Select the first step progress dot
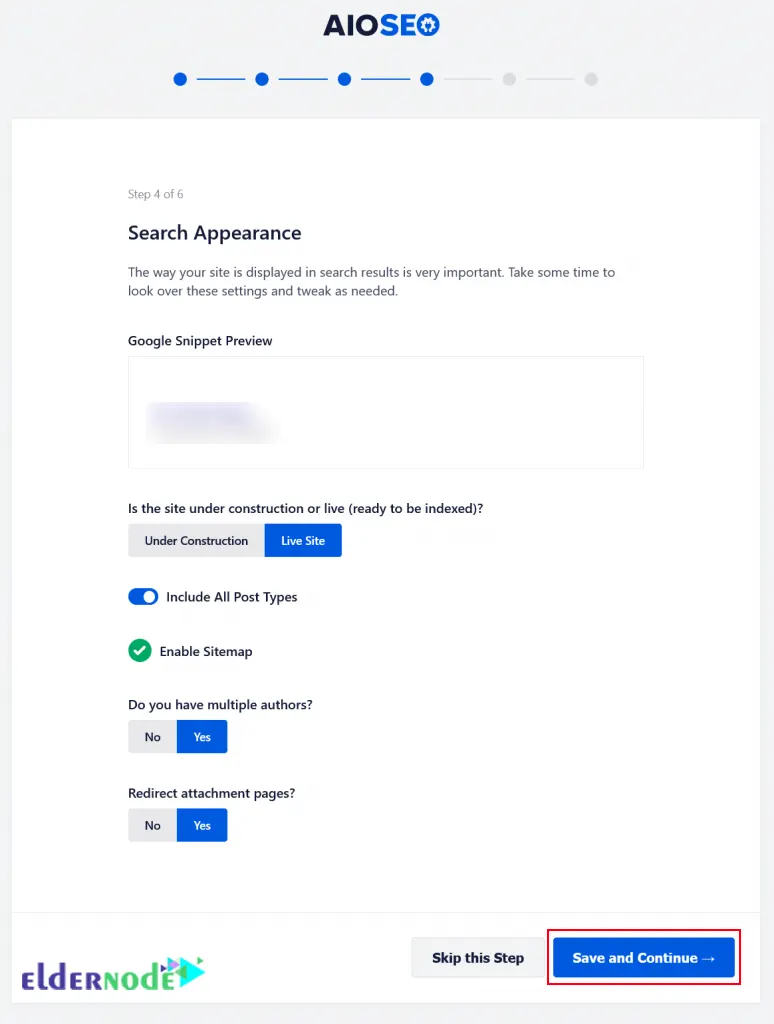Viewport: 774px width, 1024px height. point(180,79)
